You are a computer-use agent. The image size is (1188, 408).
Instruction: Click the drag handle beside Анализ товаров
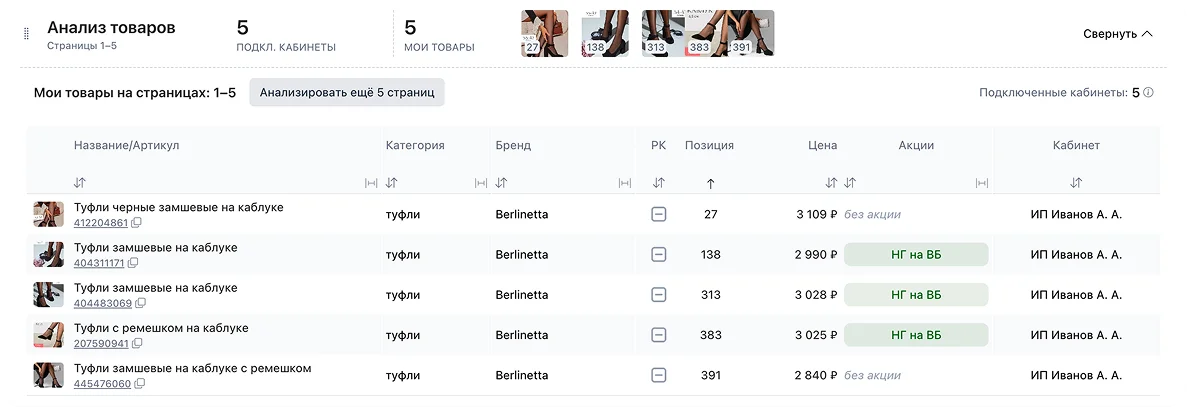click(27, 33)
